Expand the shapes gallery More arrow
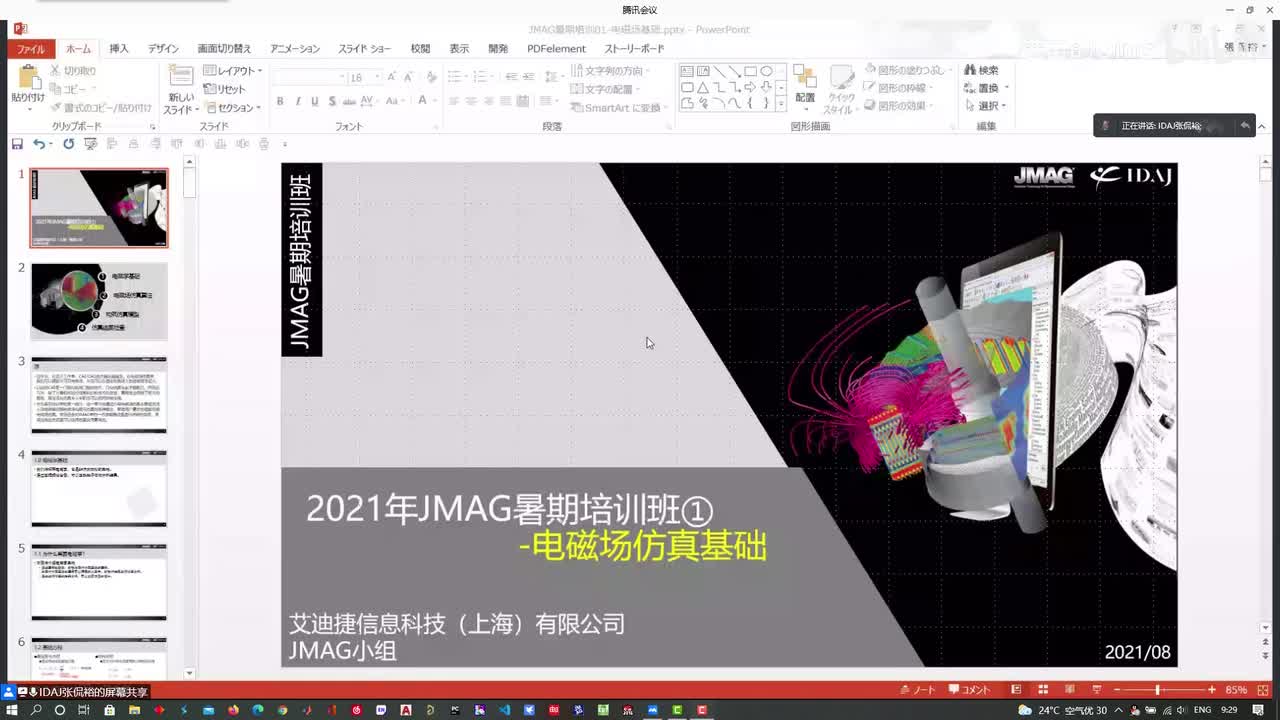Image resolution: width=1280 pixels, height=720 pixels. pos(782,104)
